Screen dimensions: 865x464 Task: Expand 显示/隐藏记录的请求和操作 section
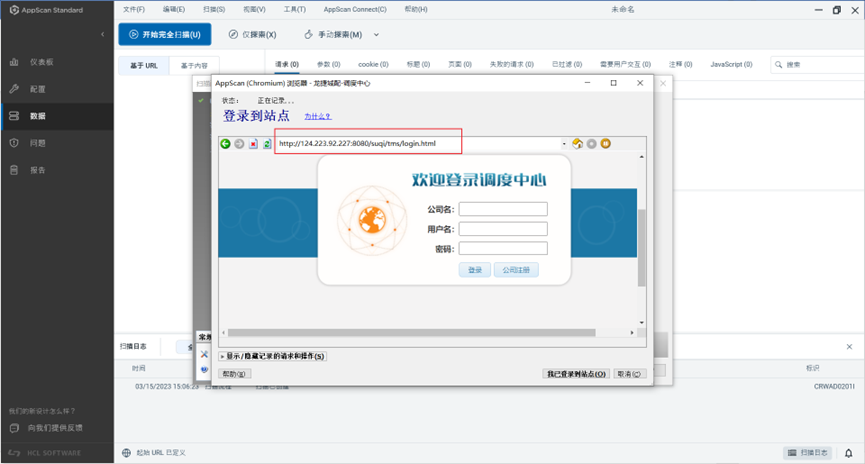(273, 356)
